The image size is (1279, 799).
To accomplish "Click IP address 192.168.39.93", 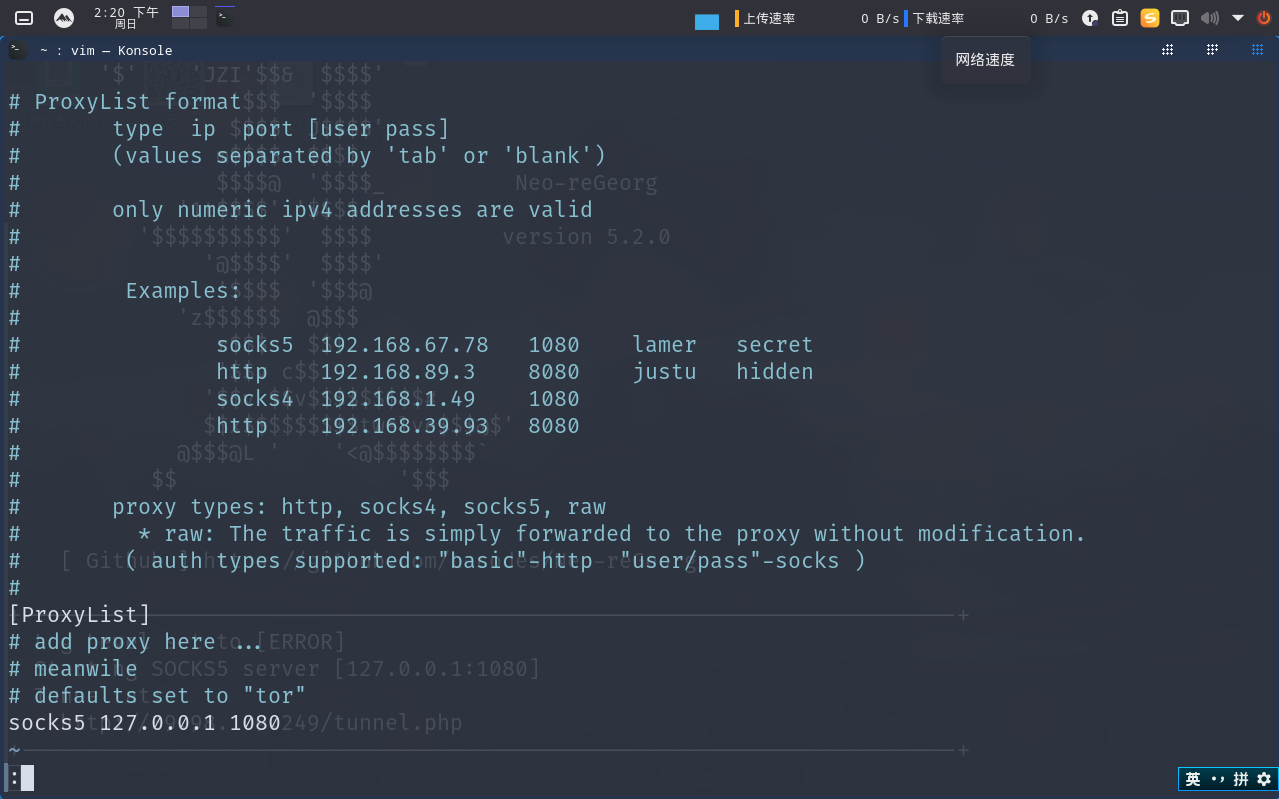I will point(405,426).
